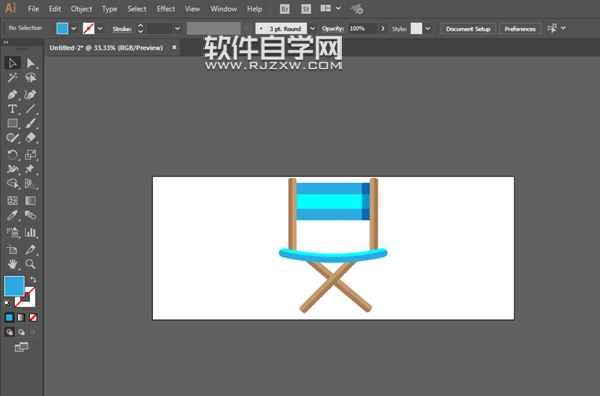This screenshot has width=600, height=396.
Task: Choose the Symbol Sprayer tool
Action: click(12, 232)
